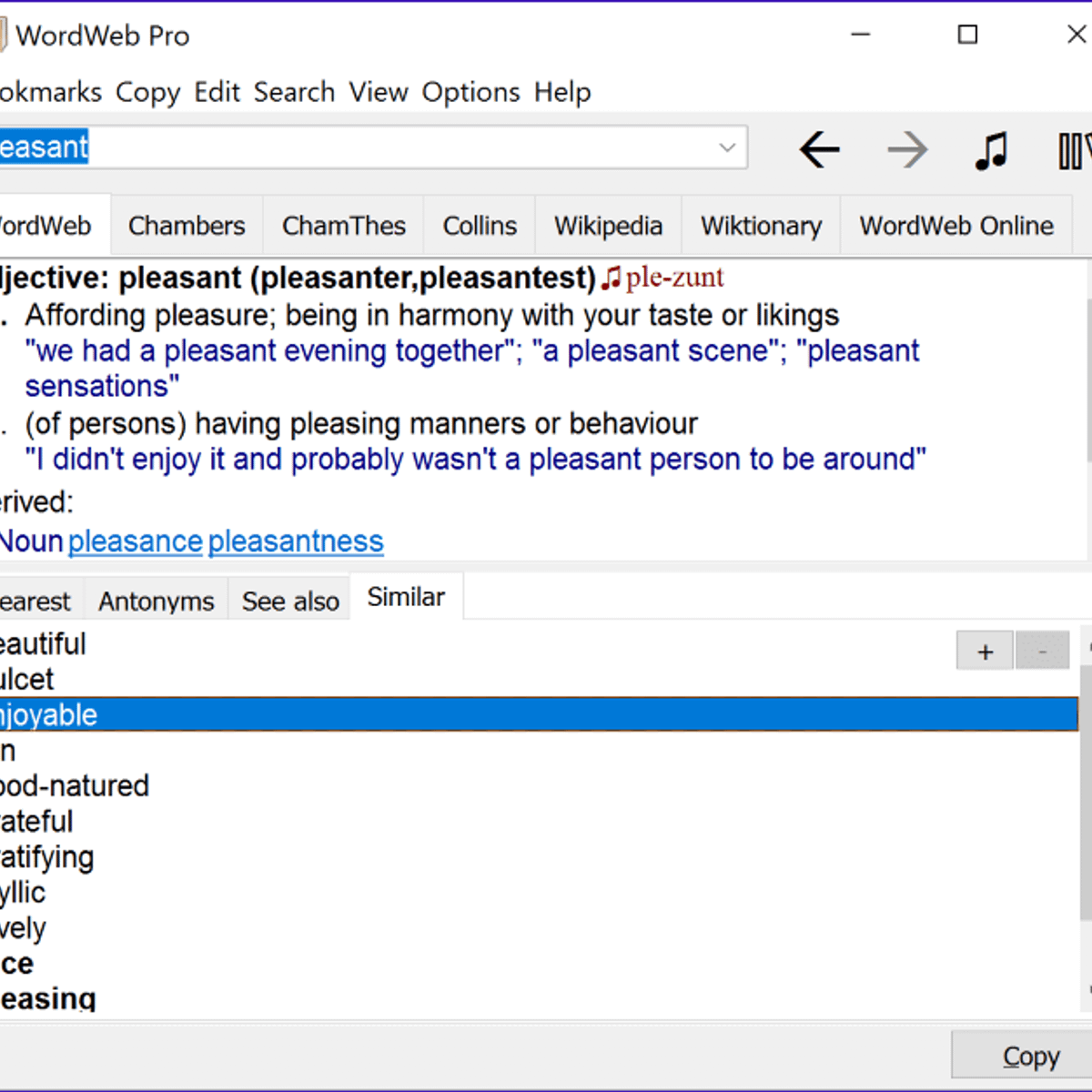Switch to the Chambers tab

[187, 226]
